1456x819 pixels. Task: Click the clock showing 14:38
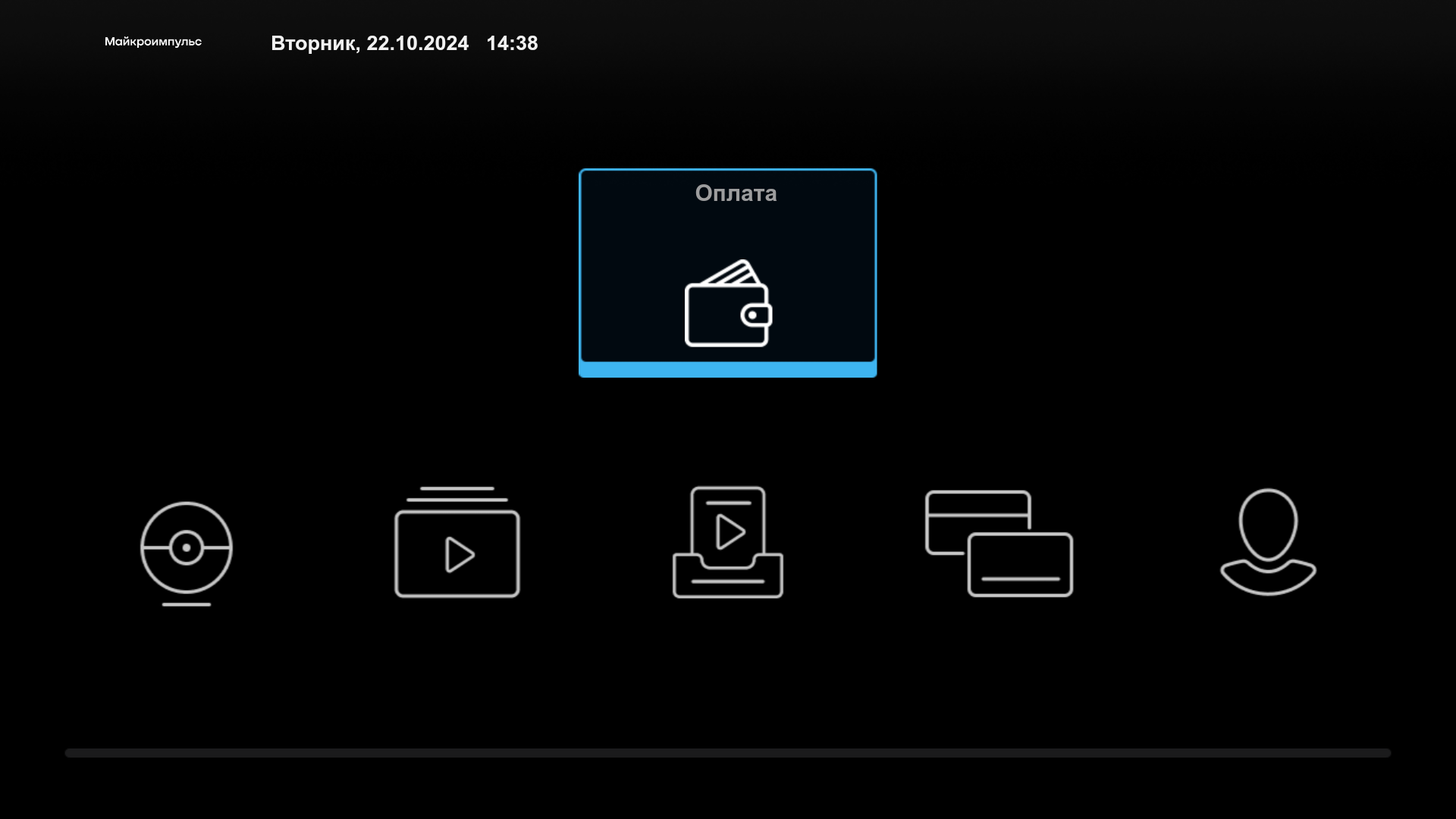[512, 43]
